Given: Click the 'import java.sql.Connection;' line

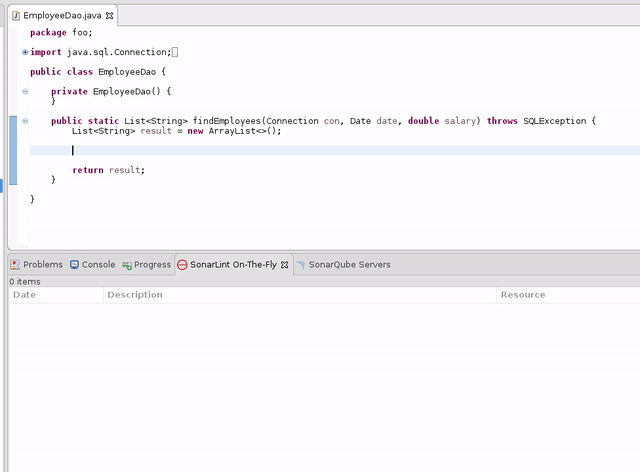Looking at the screenshot, I should coord(100,52).
